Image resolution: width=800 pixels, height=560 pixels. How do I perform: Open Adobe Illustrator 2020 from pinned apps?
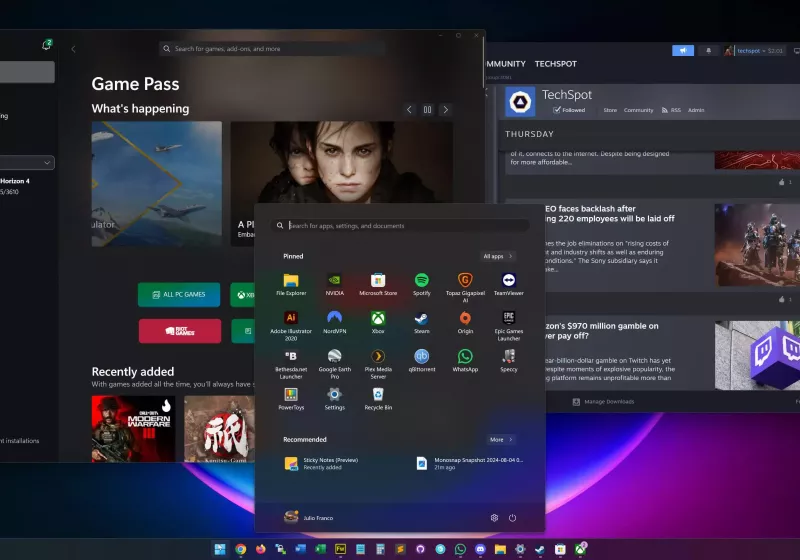click(x=291, y=318)
